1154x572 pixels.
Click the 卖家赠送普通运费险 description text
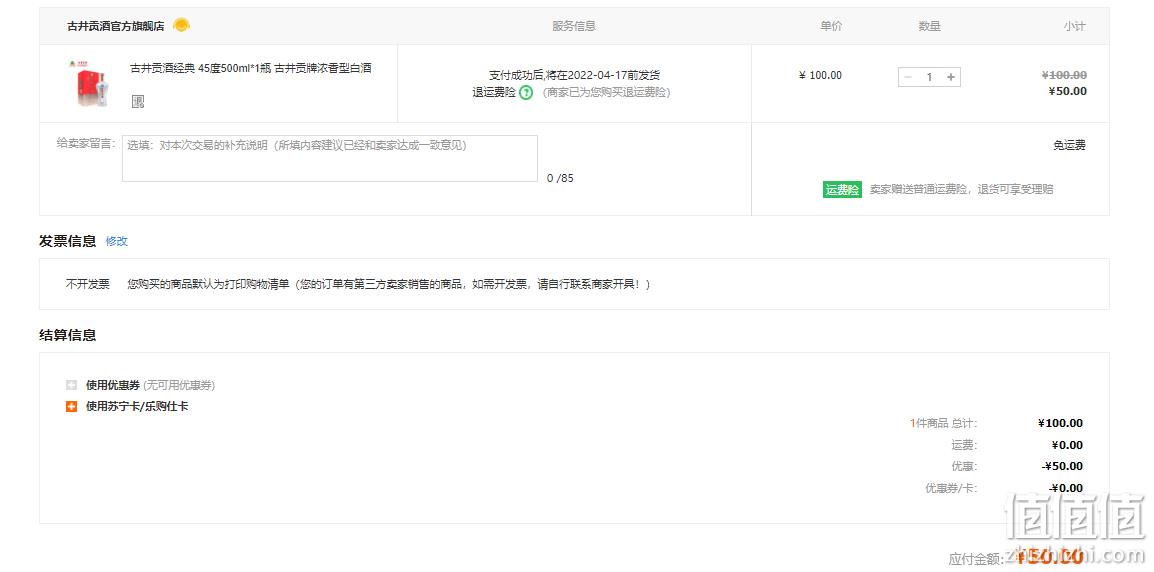coord(961,190)
